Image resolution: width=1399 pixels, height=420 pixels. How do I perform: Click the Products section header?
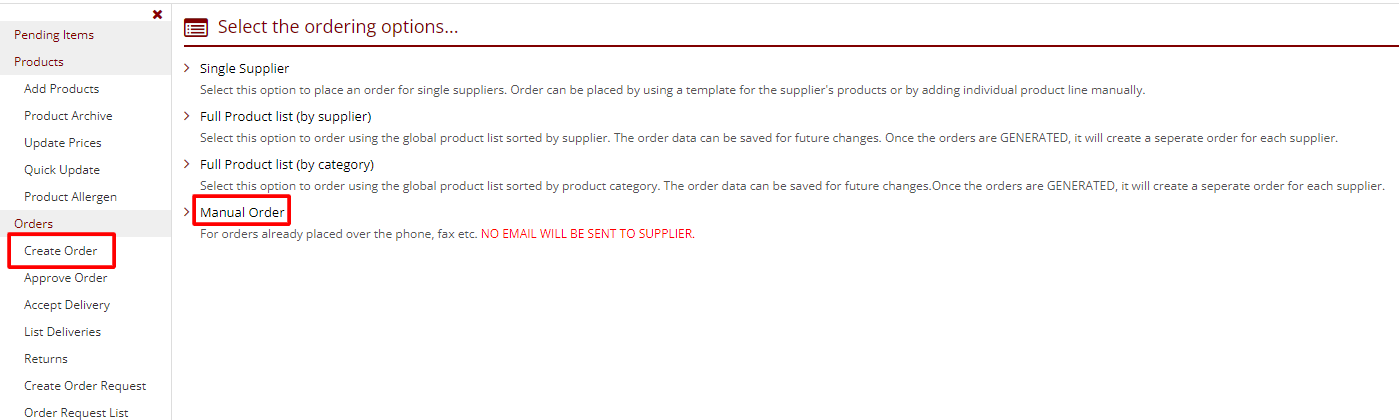(39, 62)
